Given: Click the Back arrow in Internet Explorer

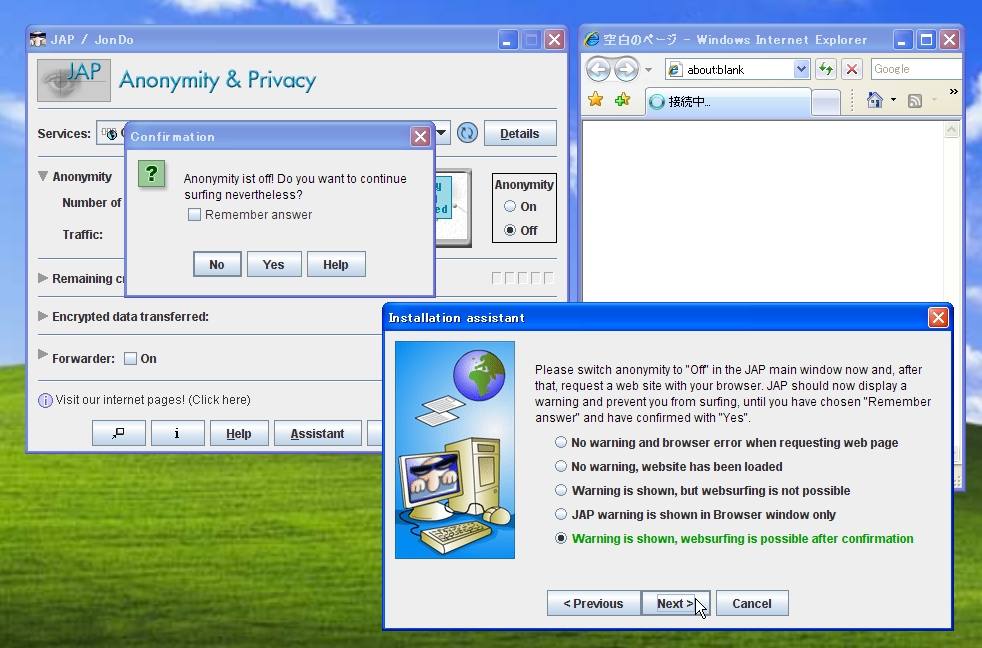Looking at the screenshot, I should (598, 69).
